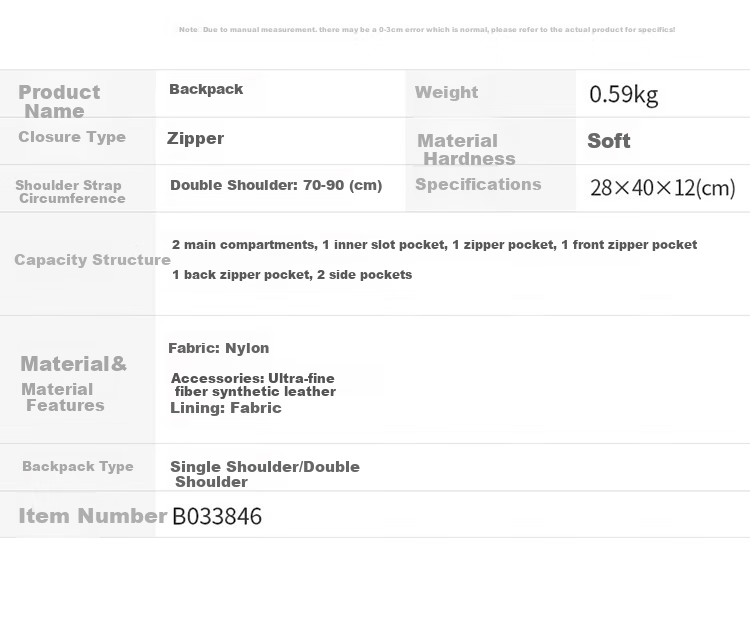Select 'Double Shoulder: 70-90 (cm)' text
The height and width of the screenshot is (628, 750).
[276, 185]
